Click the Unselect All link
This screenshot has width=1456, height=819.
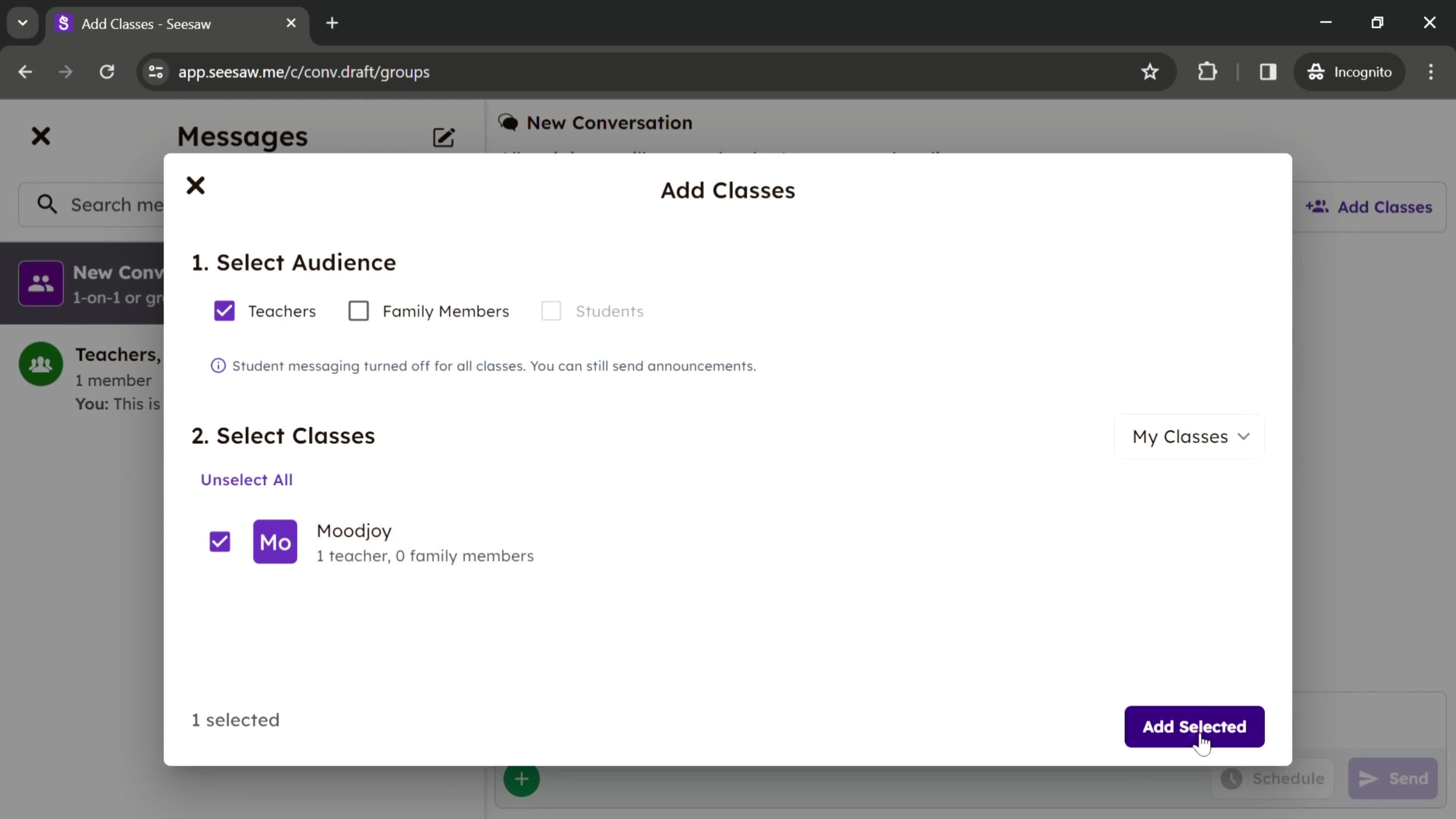pos(247,479)
